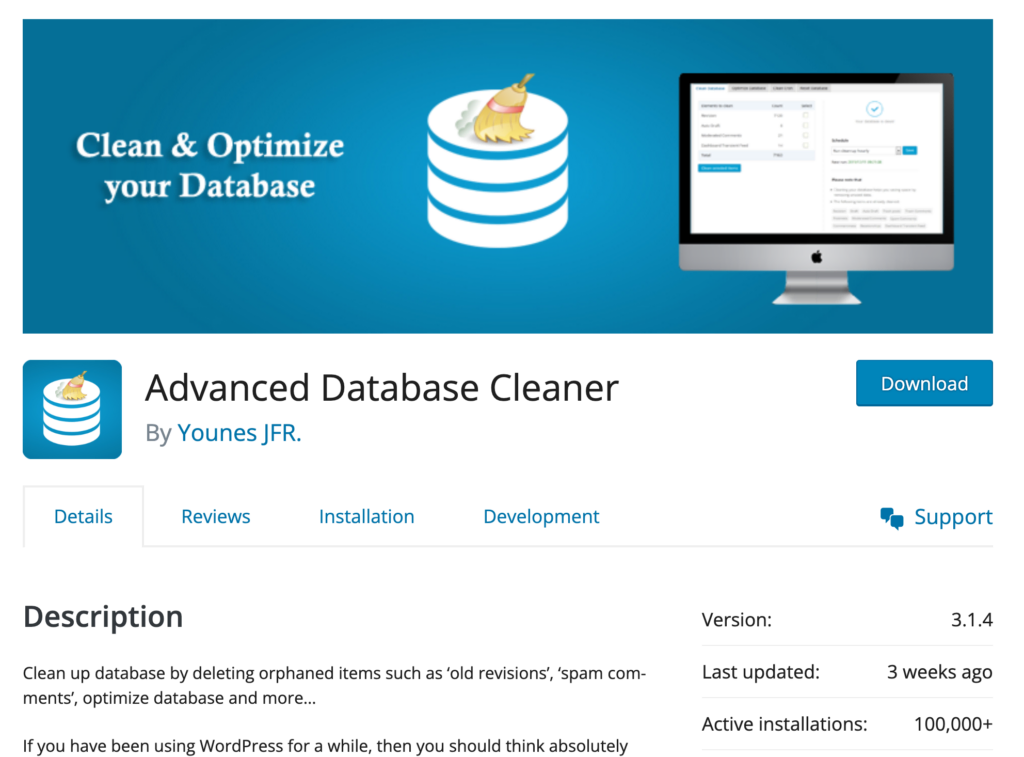Go to the Development tab
The image size is (1024, 757).
pyautogui.click(x=541, y=517)
